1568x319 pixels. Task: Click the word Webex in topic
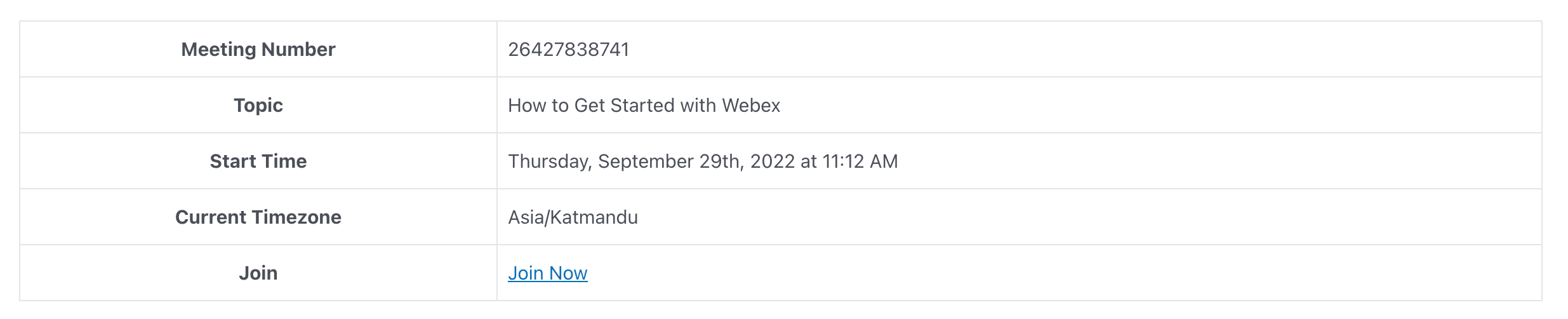751,105
